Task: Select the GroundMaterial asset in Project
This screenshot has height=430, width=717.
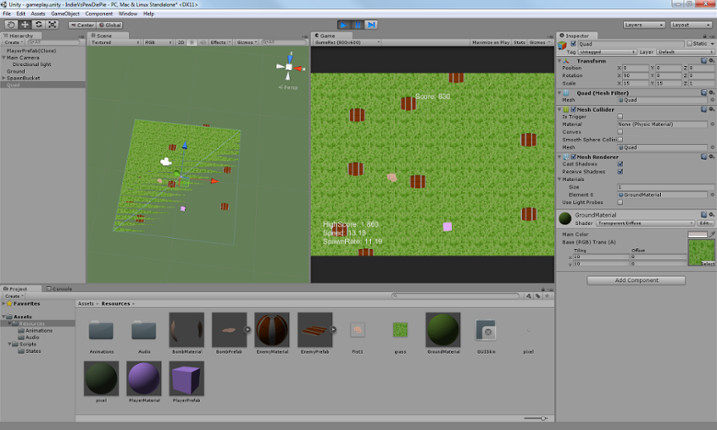Action: 443,330
